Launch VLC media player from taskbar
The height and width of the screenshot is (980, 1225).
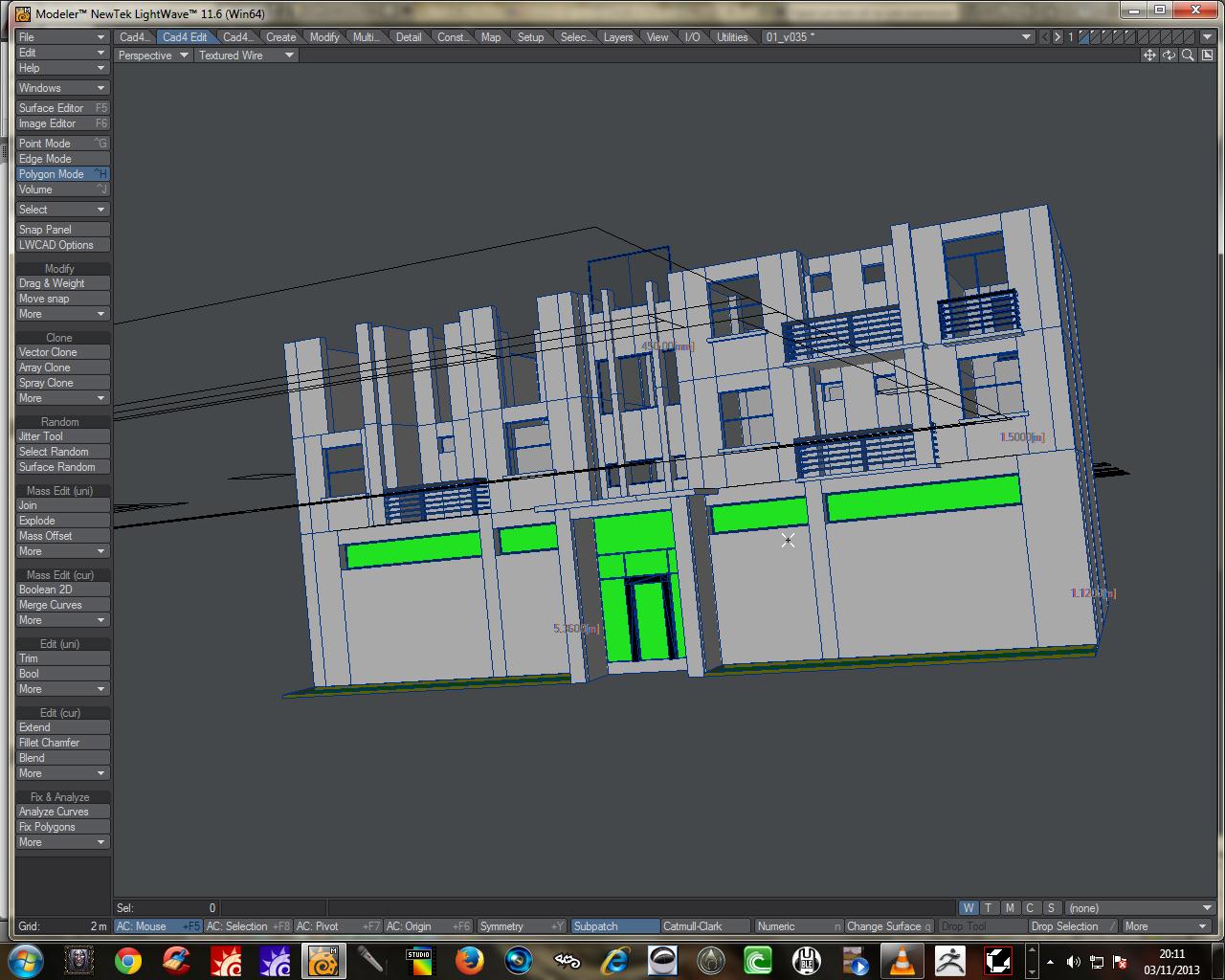(x=902, y=960)
